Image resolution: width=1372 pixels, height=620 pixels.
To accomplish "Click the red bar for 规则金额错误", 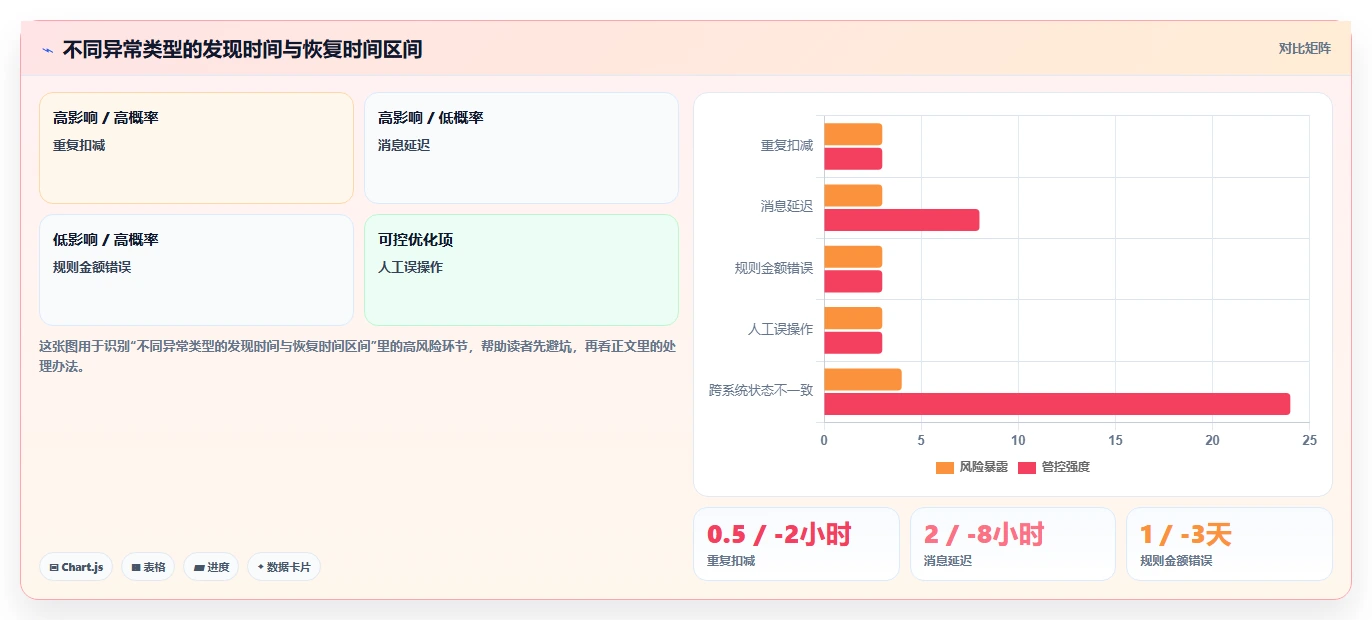I will coord(853,281).
